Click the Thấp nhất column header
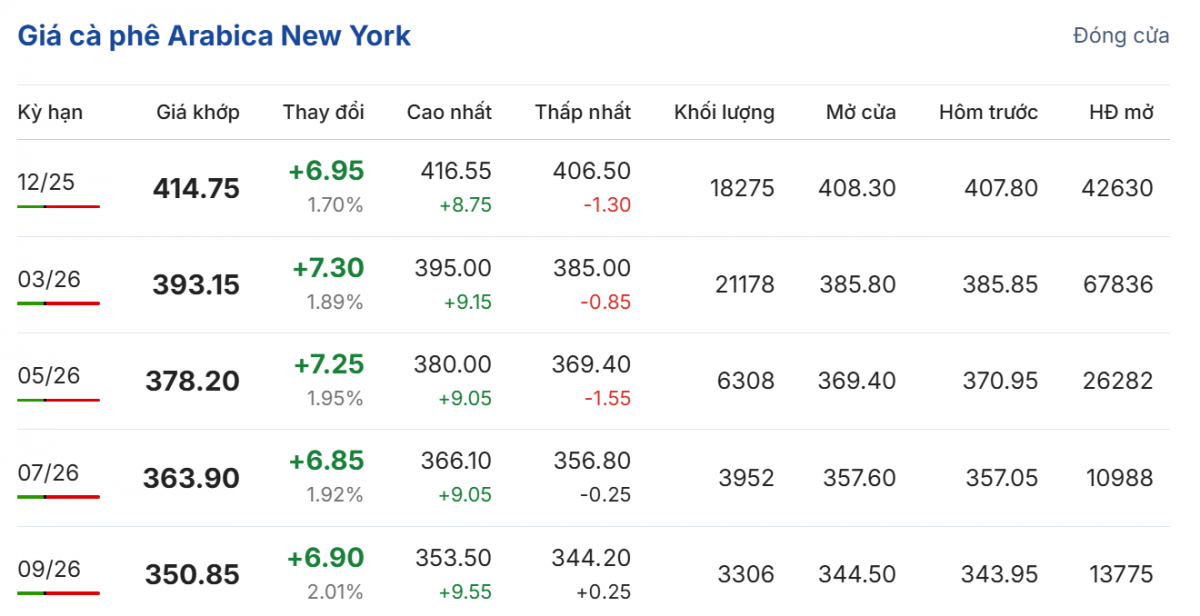The image size is (1200, 616). tap(582, 112)
